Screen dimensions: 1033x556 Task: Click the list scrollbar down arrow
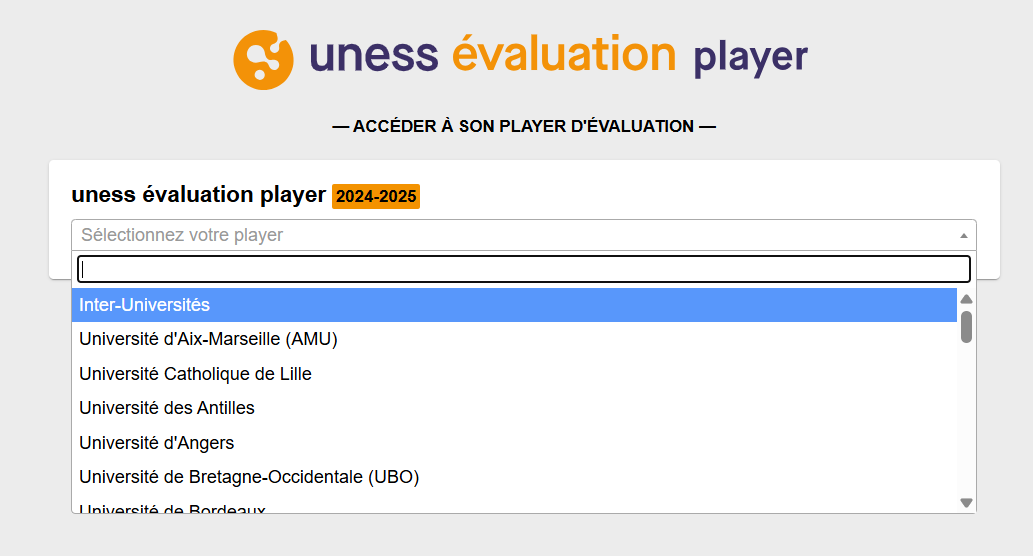point(966,503)
